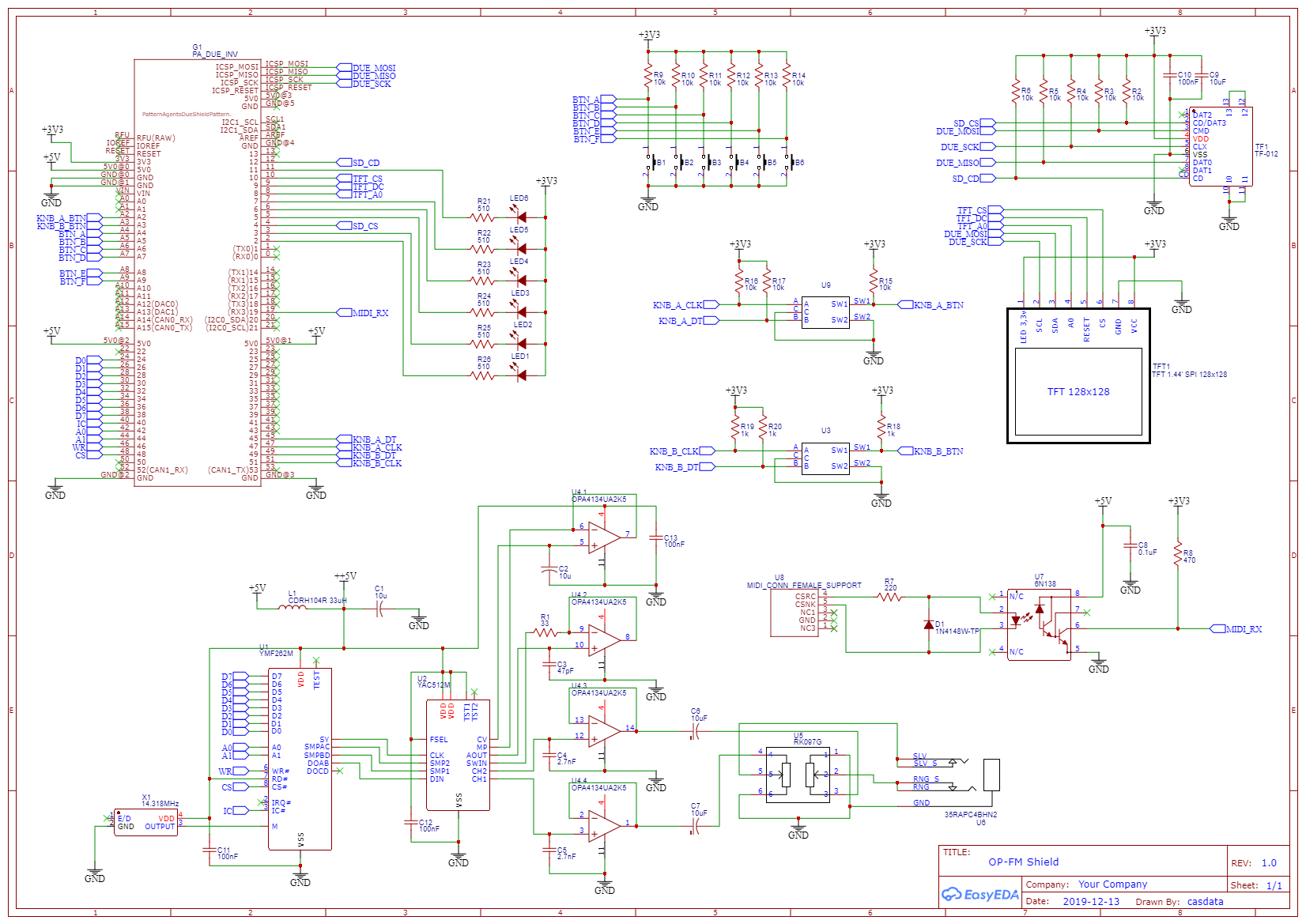Click resistor R15 10k symbol

(x=874, y=281)
